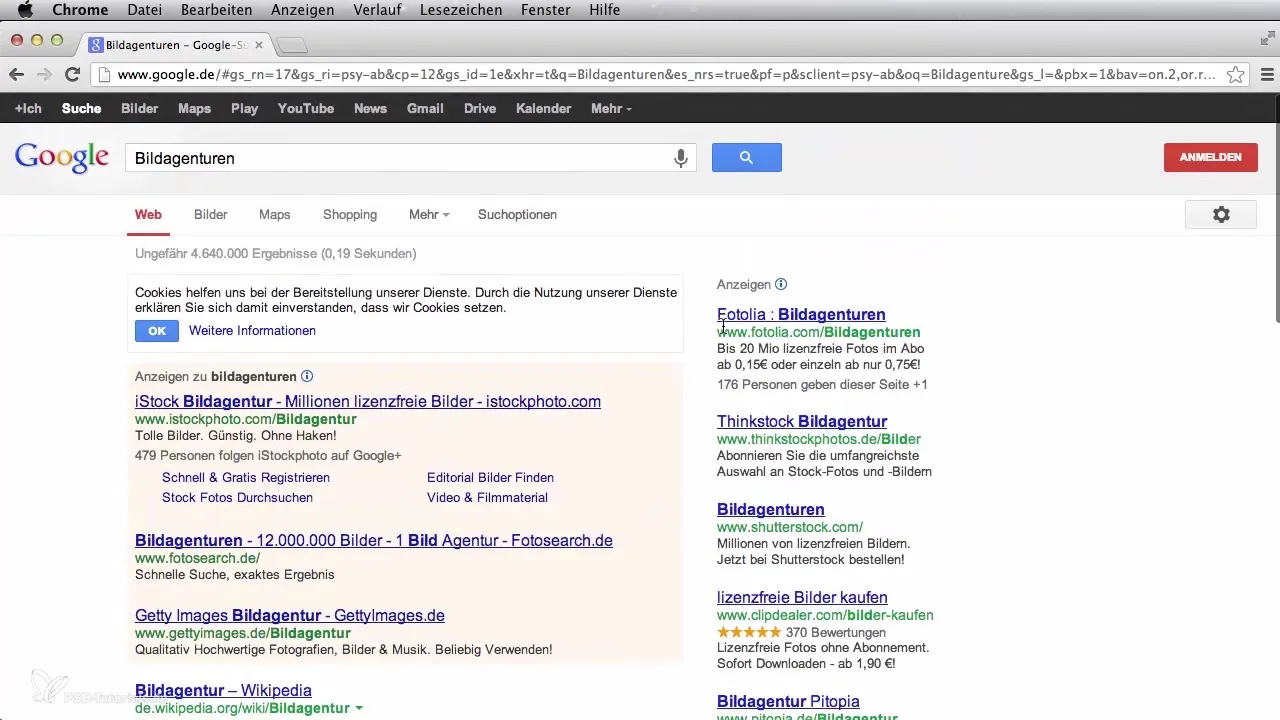Open the Getty Images Bildagentur result
Viewport: 1280px width, 720px height.
(290, 616)
